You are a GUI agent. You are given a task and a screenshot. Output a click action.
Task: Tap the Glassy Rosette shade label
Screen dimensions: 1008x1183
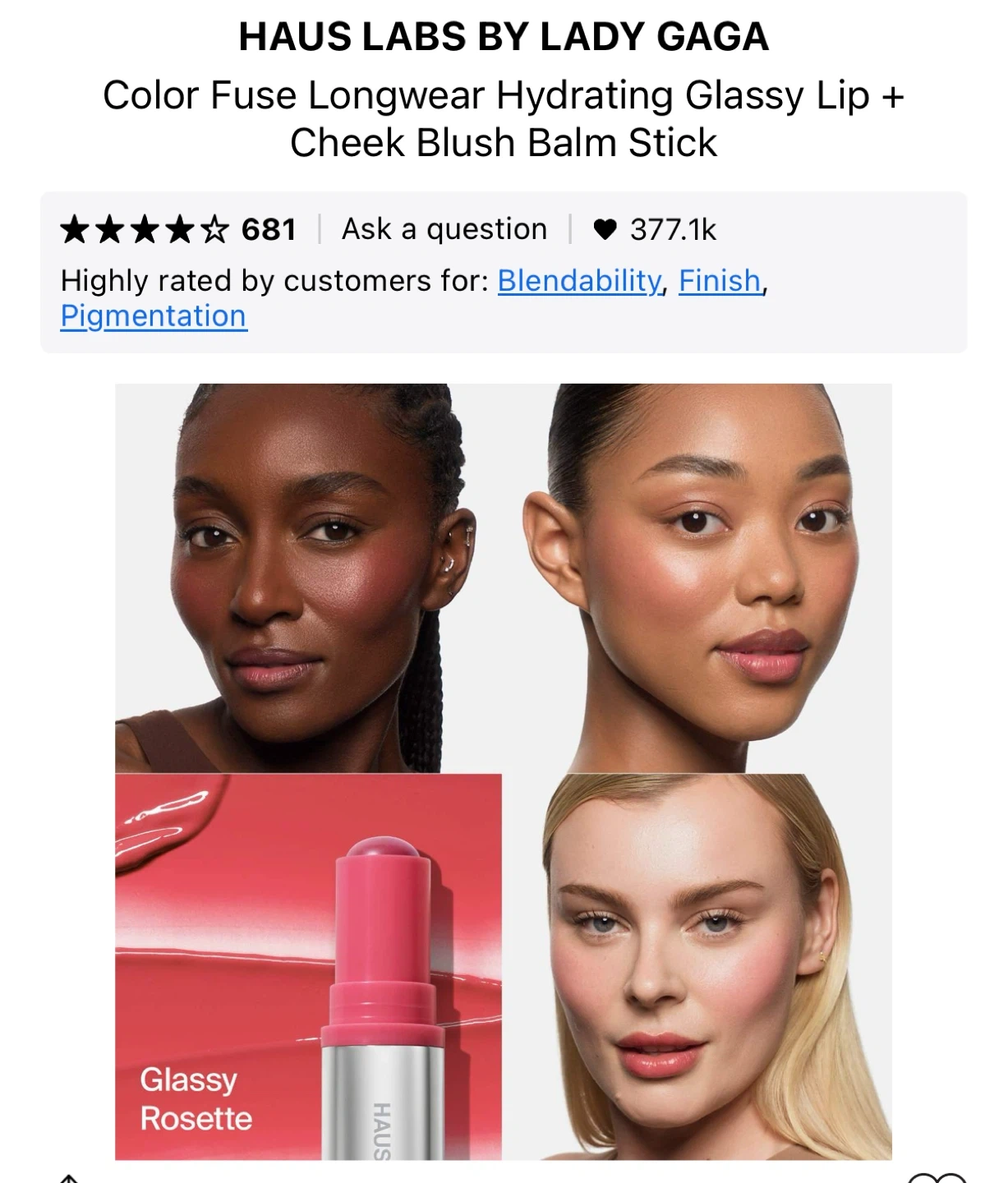196,1099
